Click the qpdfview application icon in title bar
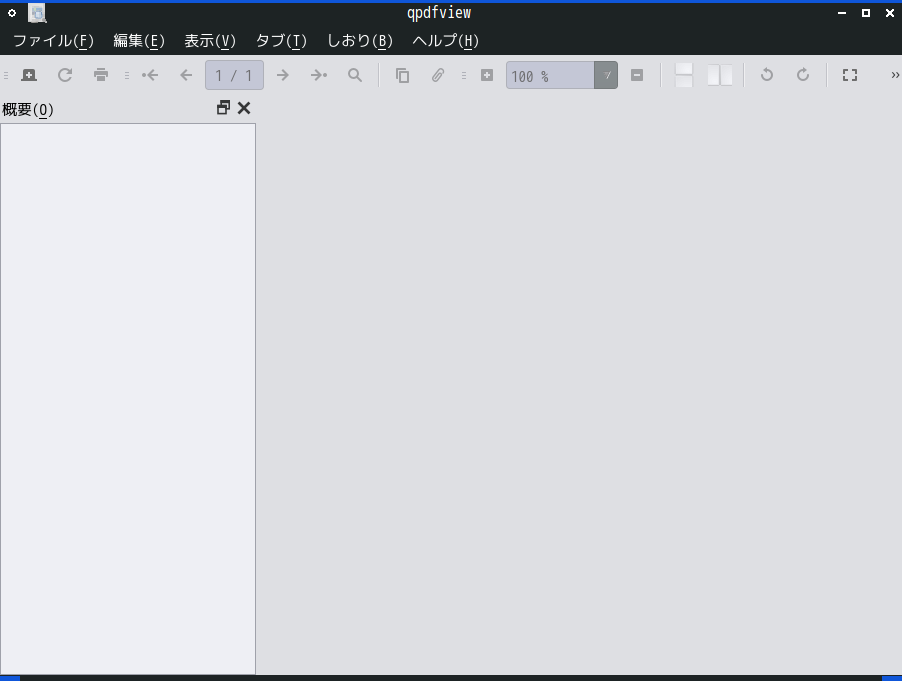The width and height of the screenshot is (902, 681). point(37,13)
